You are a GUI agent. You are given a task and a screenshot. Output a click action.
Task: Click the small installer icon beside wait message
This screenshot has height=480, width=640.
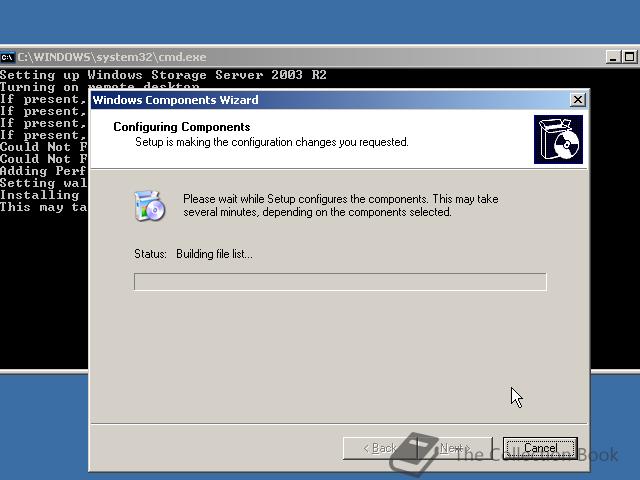click(149, 206)
